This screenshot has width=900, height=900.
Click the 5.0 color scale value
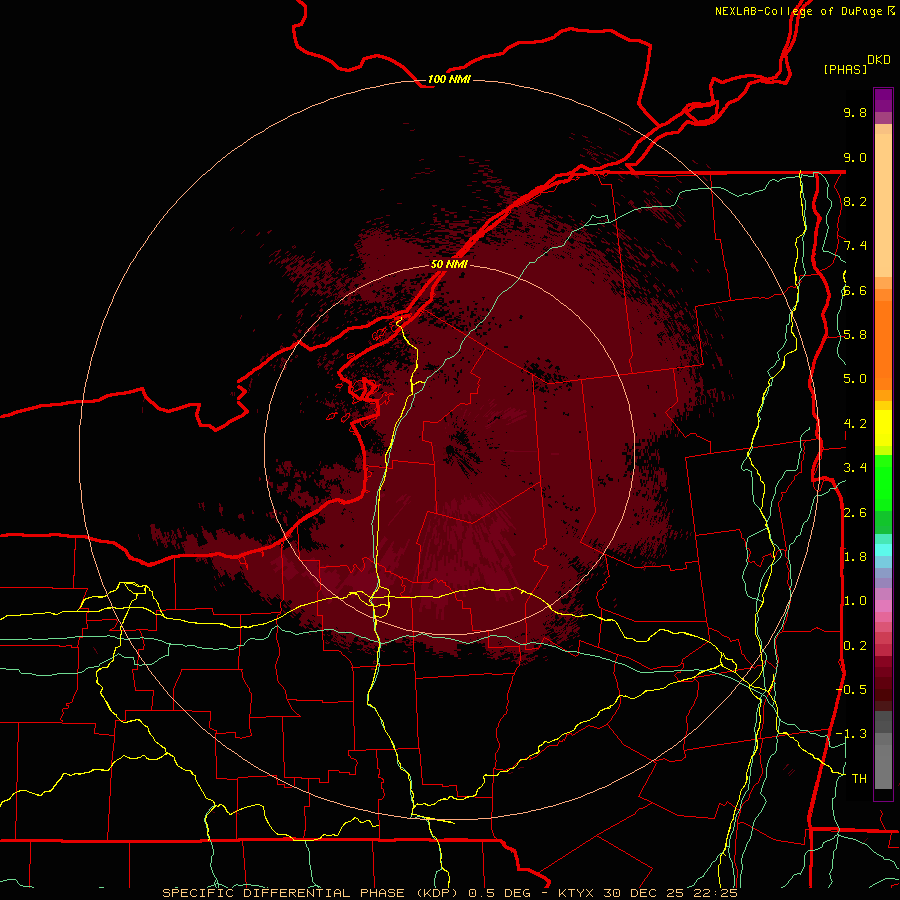[x=855, y=379]
